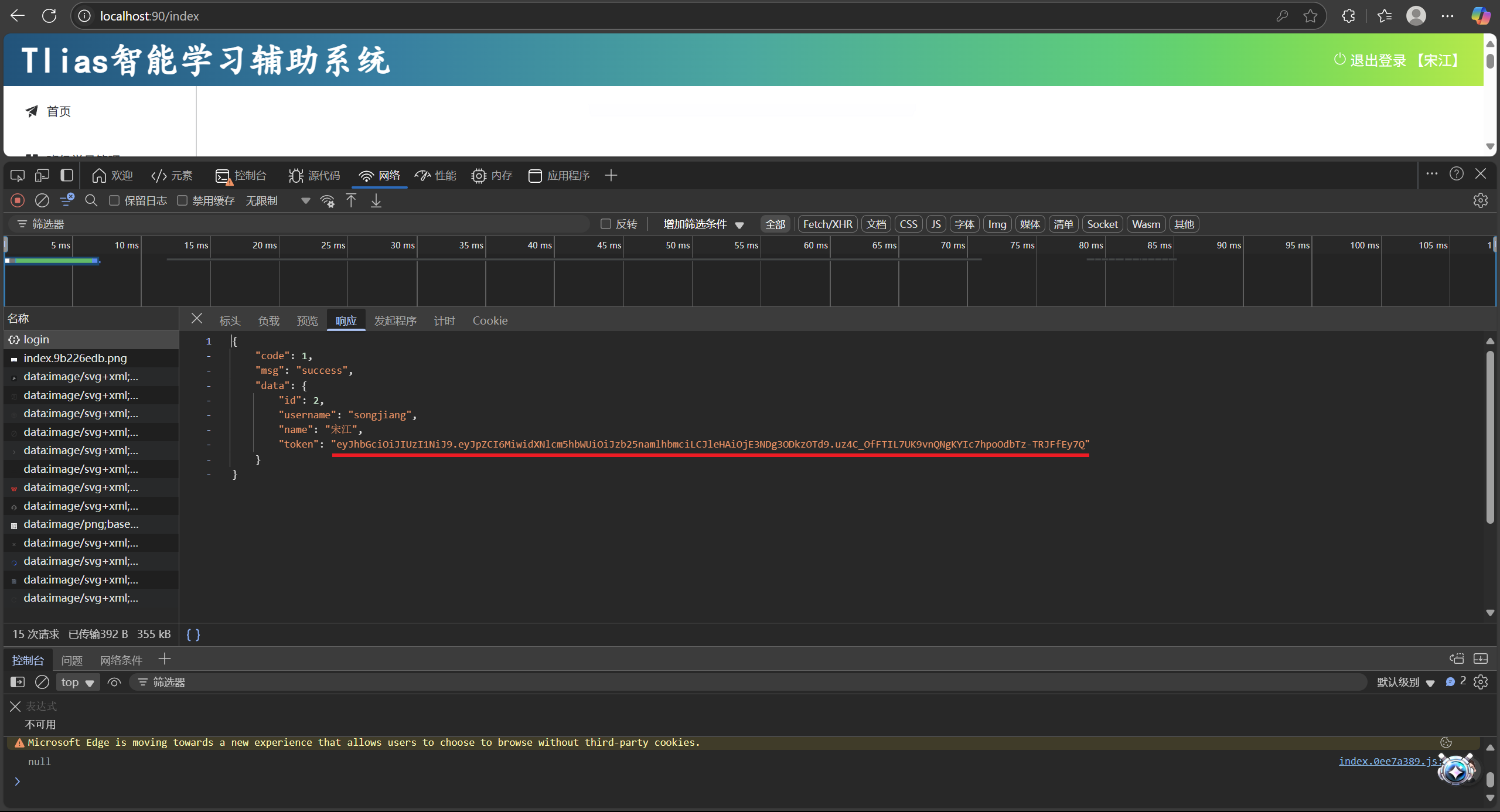Click the import HAR upload arrow icon
This screenshot has height=812, width=1500.
tap(351, 200)
